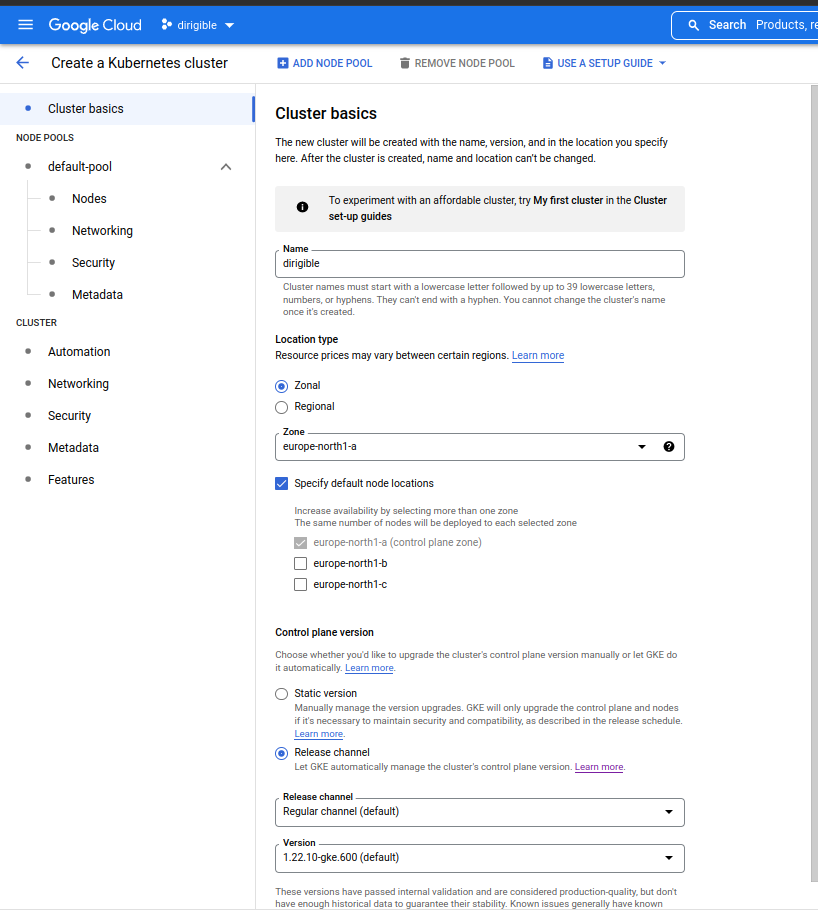Click the REMOVE NODE POOL trash icon

pos(405,63)
